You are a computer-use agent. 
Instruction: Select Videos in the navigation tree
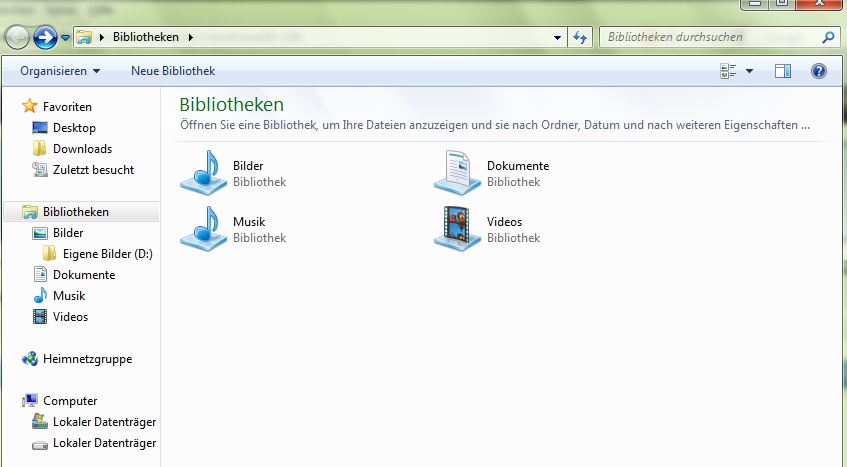point(70,317)
